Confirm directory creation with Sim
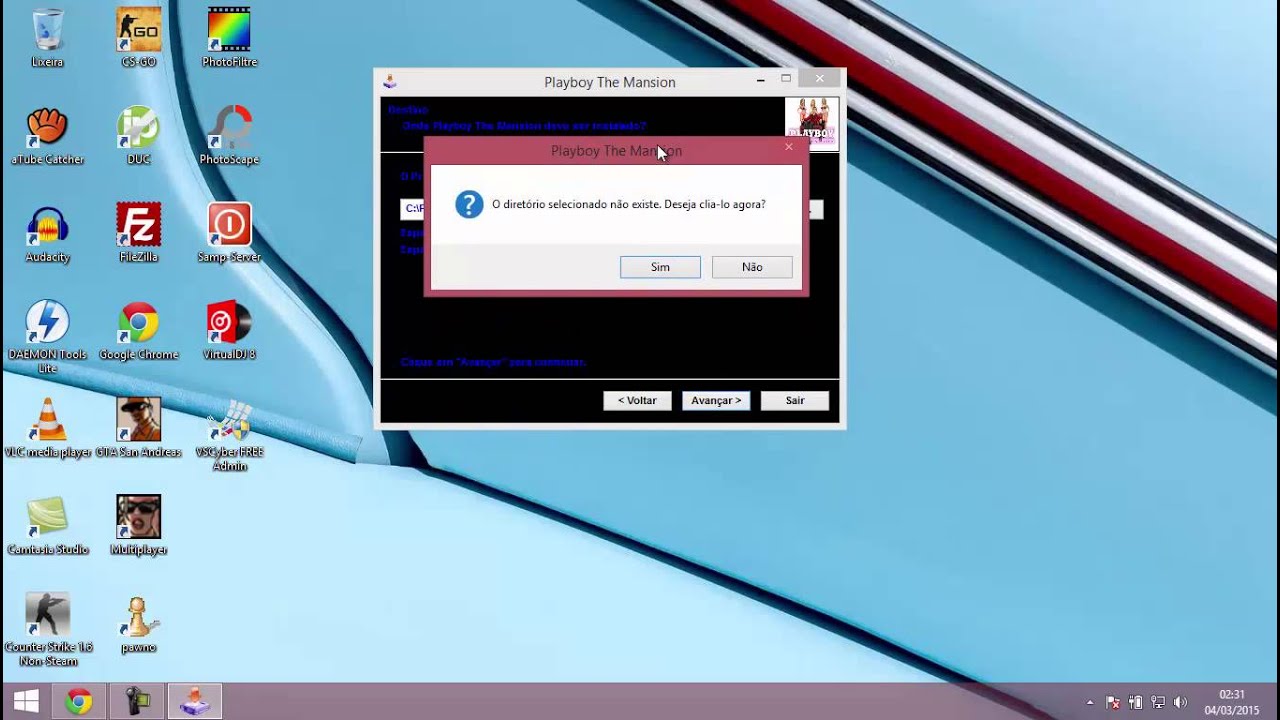 (x=660, y=267)
